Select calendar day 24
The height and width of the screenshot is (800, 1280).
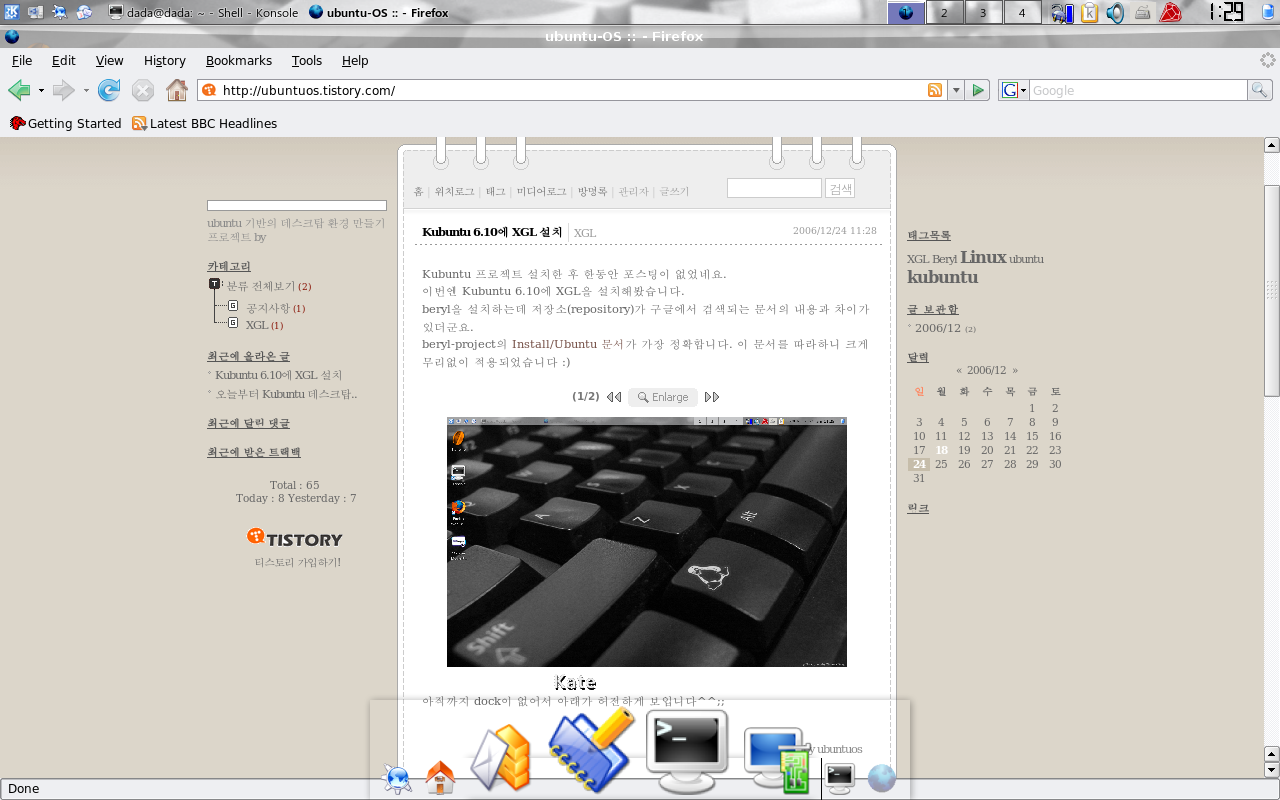click(919, 464)
